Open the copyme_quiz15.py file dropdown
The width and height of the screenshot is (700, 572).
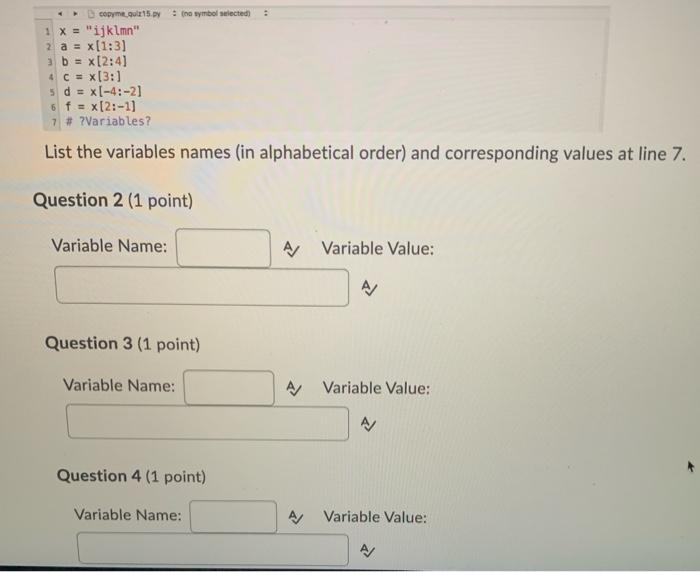tap(174, 13)
